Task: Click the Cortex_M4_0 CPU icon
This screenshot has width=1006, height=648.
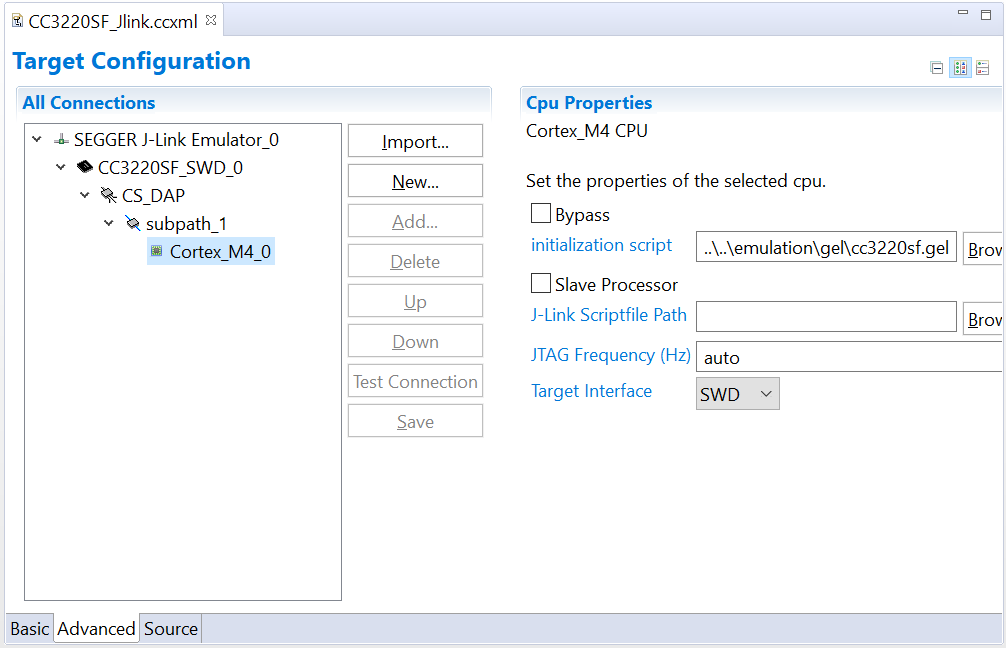Action: (x=157, y=251)
